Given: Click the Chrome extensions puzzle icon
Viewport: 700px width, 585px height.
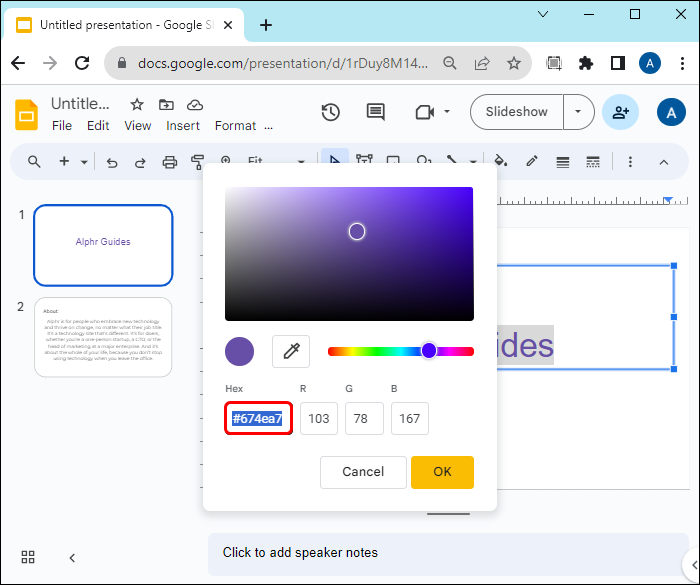Looking at the screenshot, I should coord(586,63).
